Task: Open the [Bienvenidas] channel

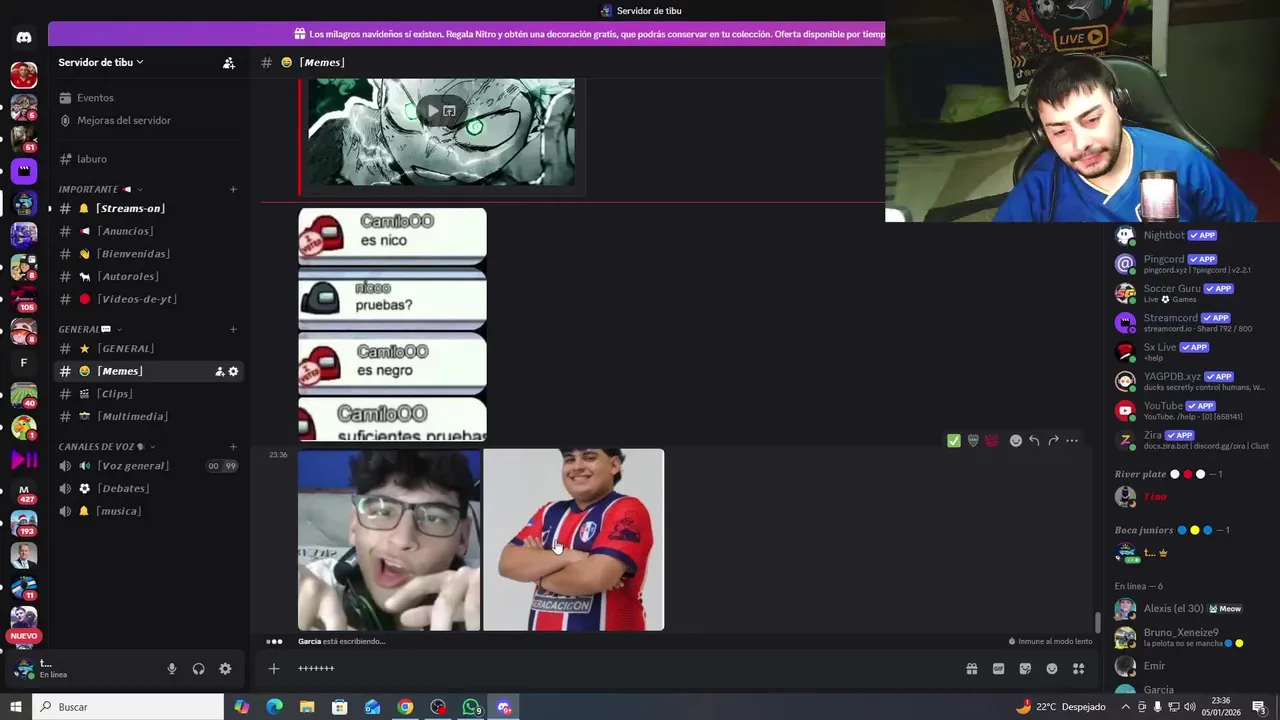Action: point(150,254)
